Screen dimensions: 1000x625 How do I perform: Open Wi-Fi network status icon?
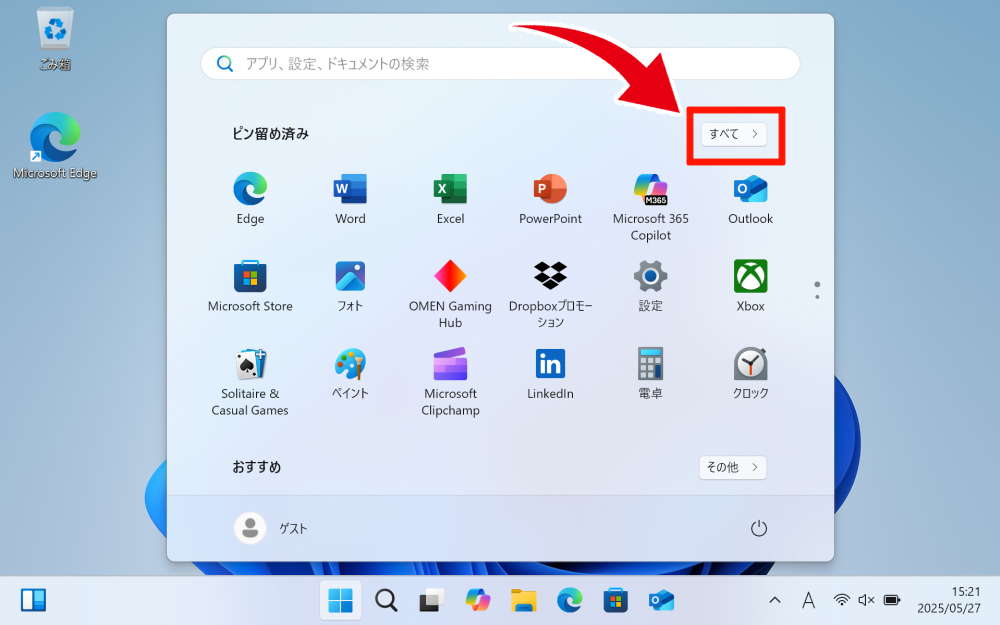pos(842,600)
